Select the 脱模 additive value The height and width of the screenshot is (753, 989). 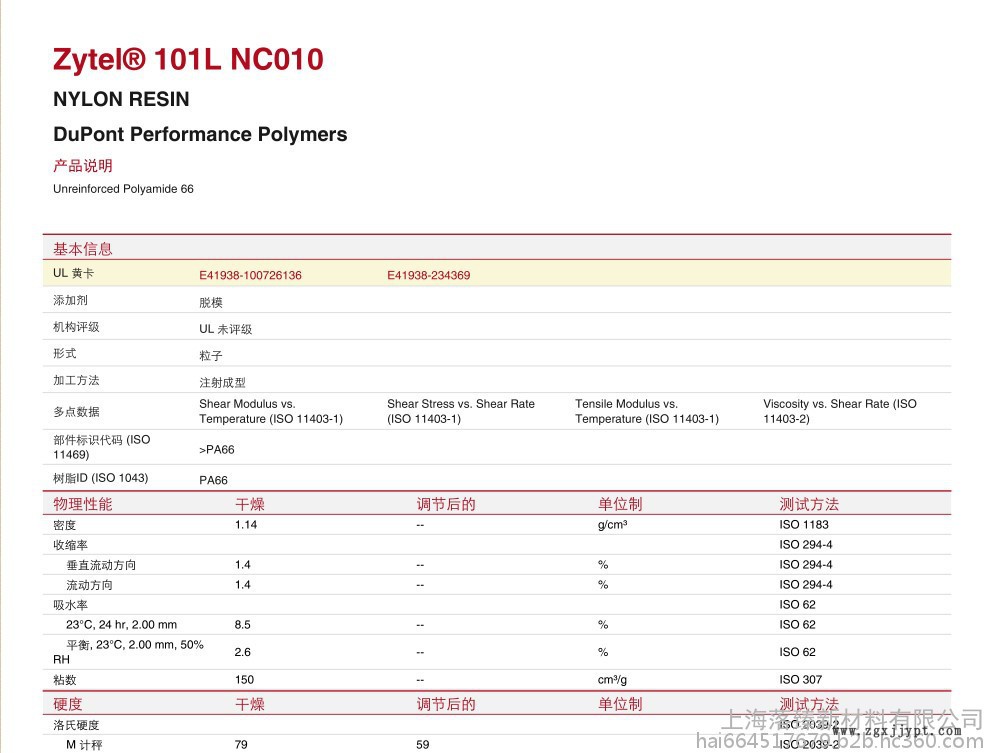click(x=211, y=303)
